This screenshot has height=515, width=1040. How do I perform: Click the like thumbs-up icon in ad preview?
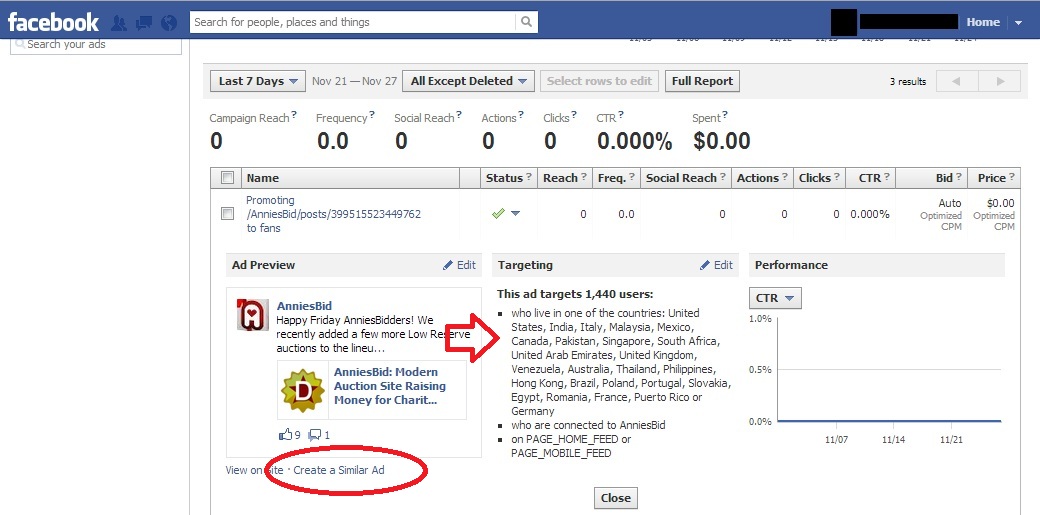coord(287,435)
